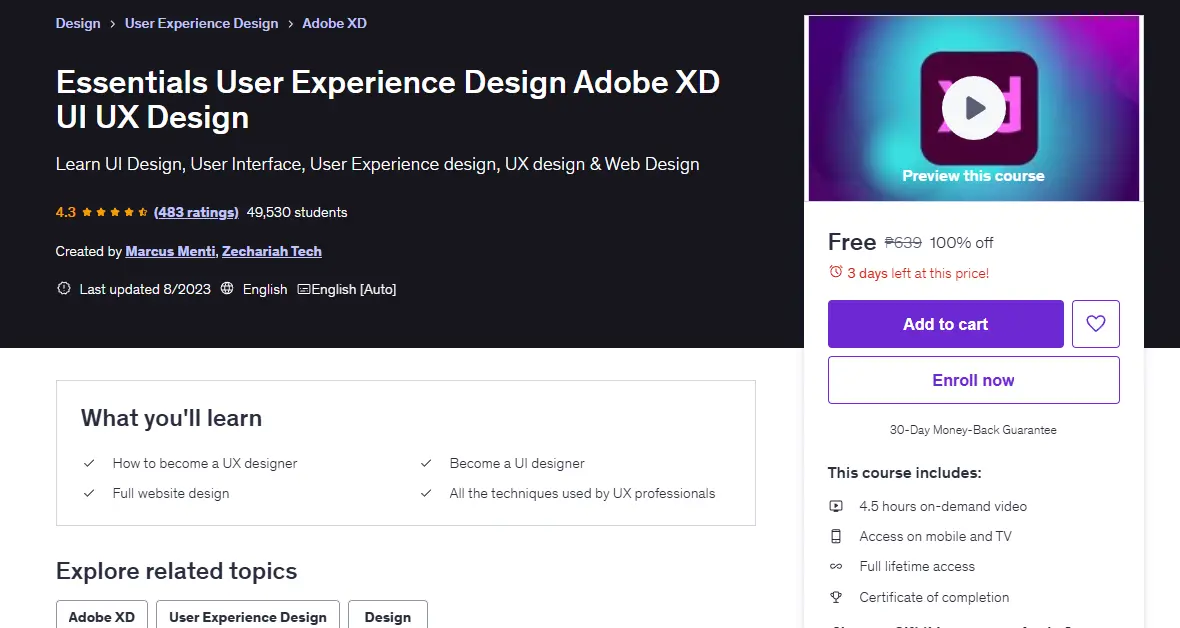
Task: Select the User Experience Design topic tag
Action: point(248,616)
